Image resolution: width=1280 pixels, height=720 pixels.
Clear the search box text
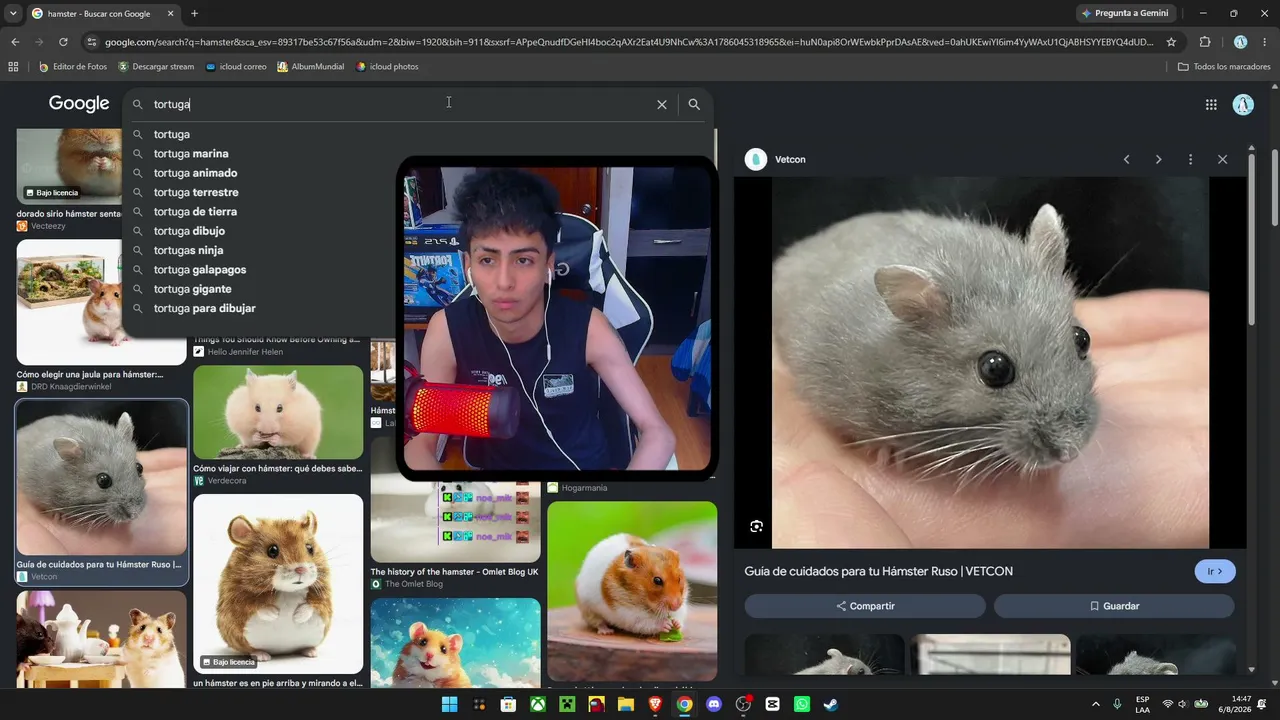pos(662,104)
